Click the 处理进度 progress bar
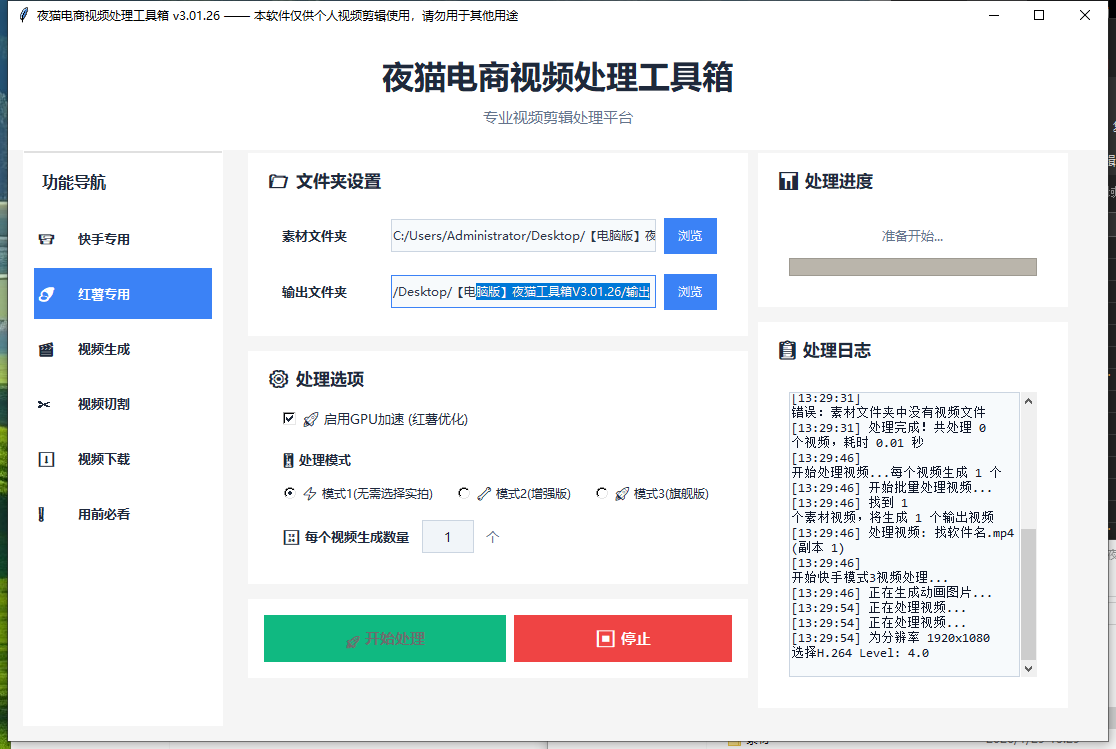The width and height of the screenshot is (1116, 749). [912, 266]
